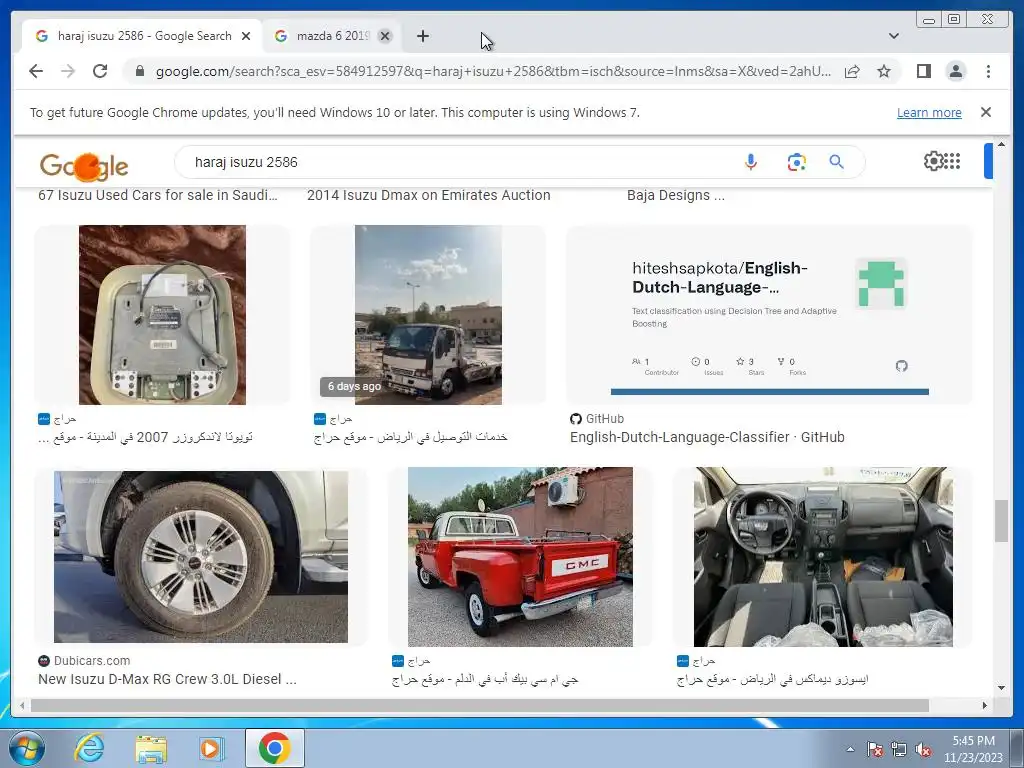The width and height of the screenshot is (1024, 768).
Task: Search by image with Google Lens
Action: 796,162
